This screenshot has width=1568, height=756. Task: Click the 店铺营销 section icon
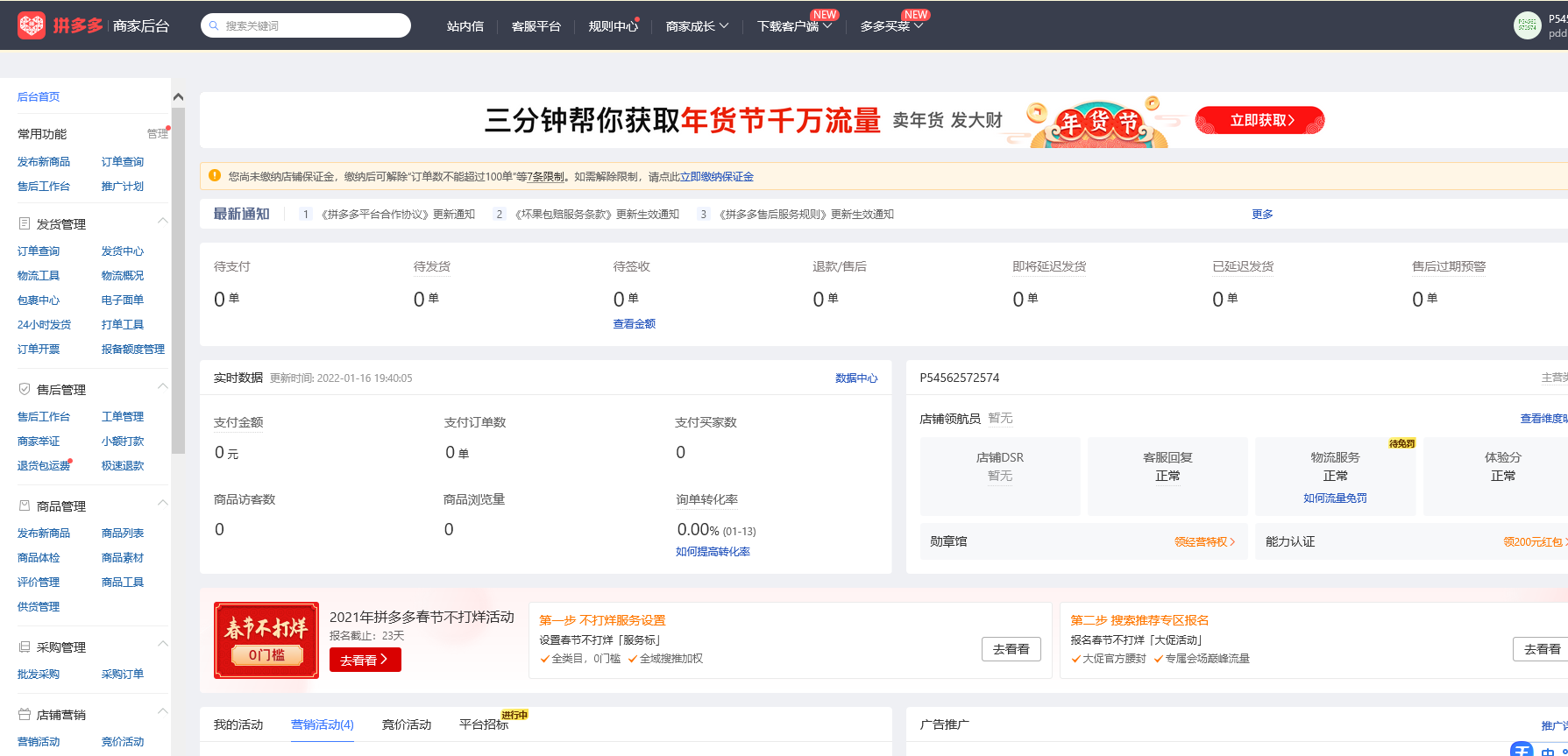[25, 714]
